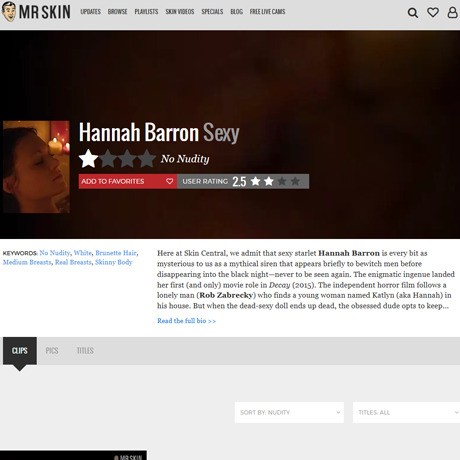Follow the White keyword link

click(82, 253)
